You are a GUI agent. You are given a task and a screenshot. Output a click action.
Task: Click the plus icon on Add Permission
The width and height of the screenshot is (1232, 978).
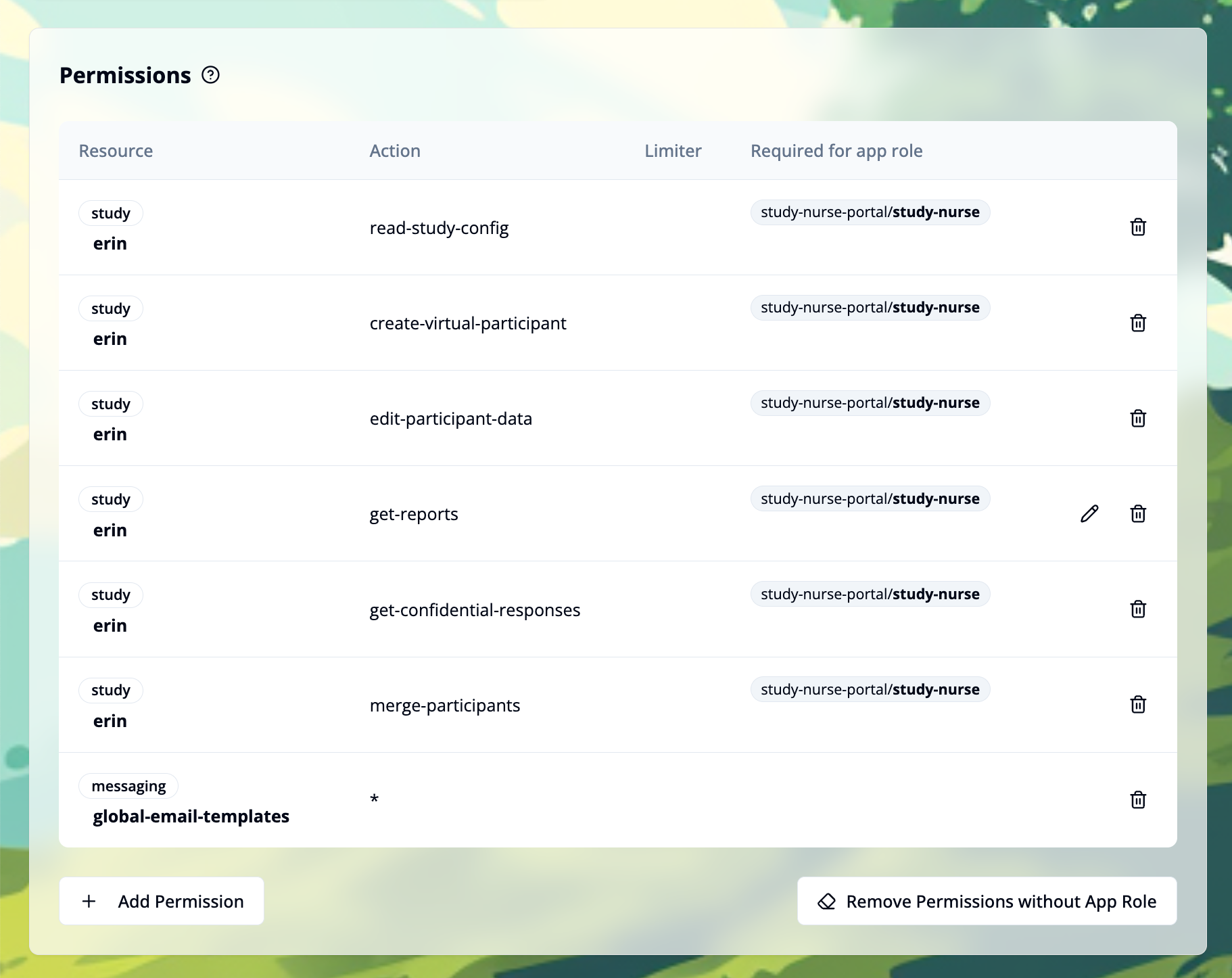click(89, 901)
